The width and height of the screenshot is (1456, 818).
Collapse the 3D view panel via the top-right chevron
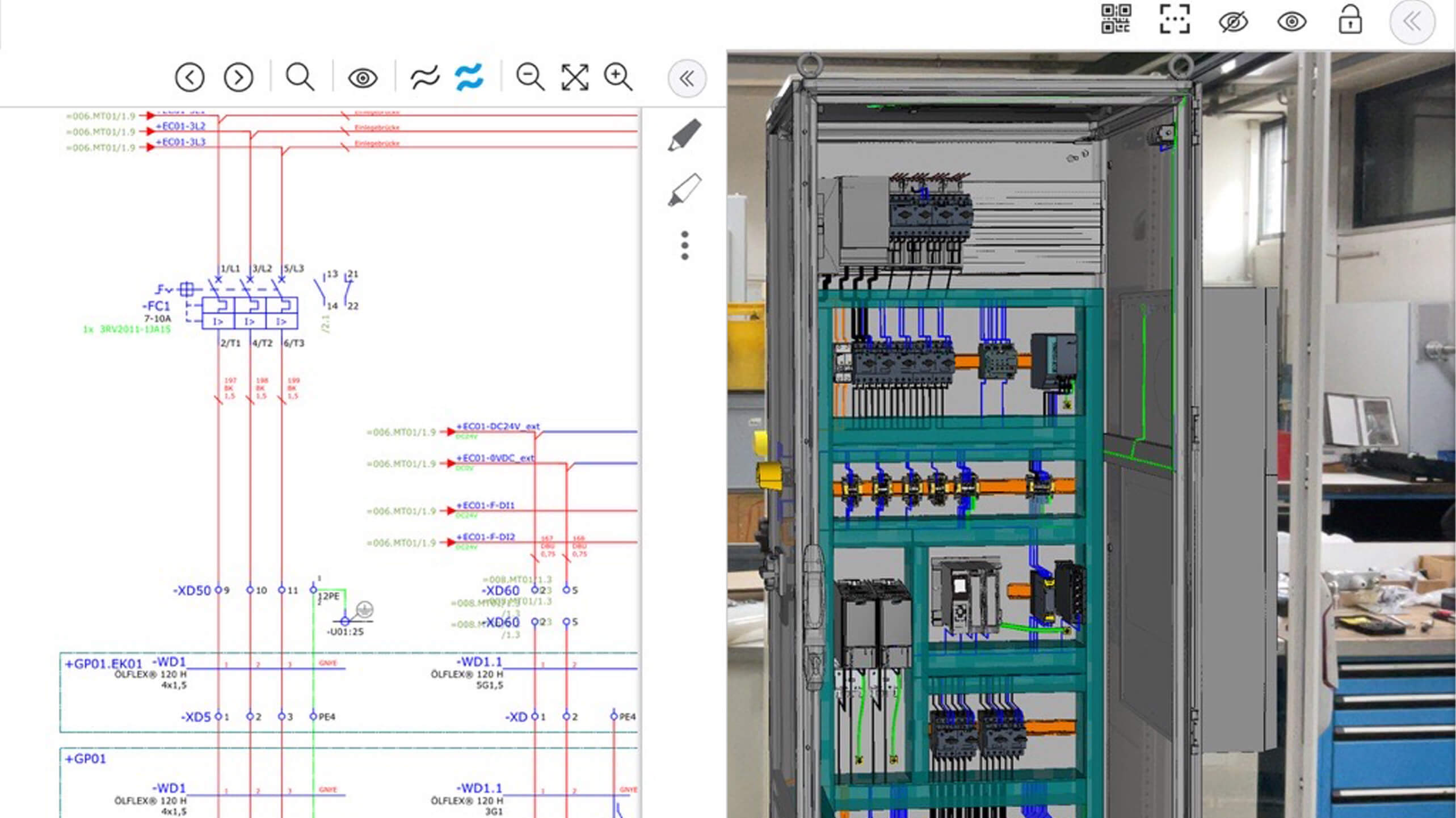pyautogui.click(x=1412, y=22)
